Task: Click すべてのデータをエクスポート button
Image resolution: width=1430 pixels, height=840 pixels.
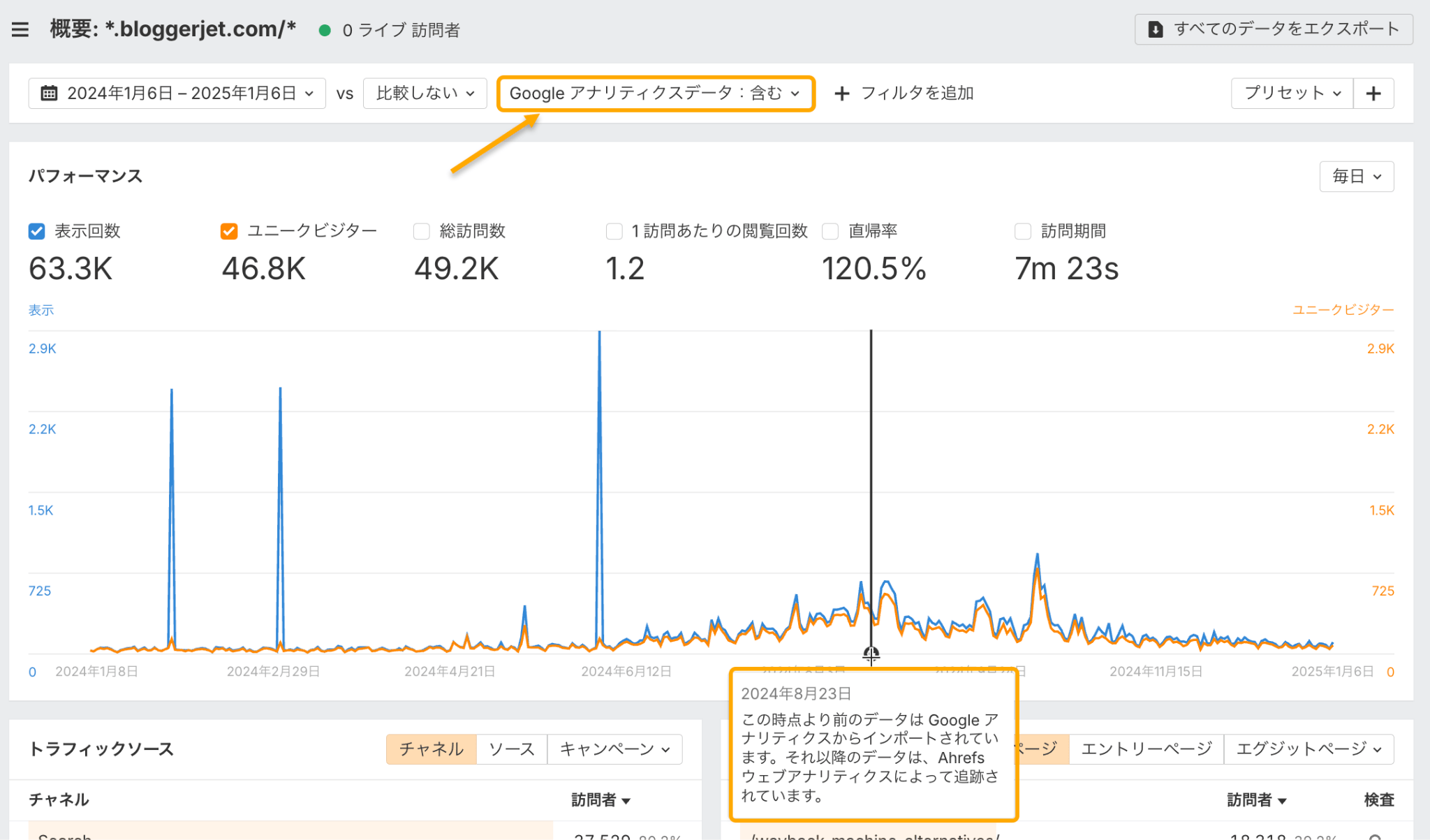Action: click(1274, 29)
